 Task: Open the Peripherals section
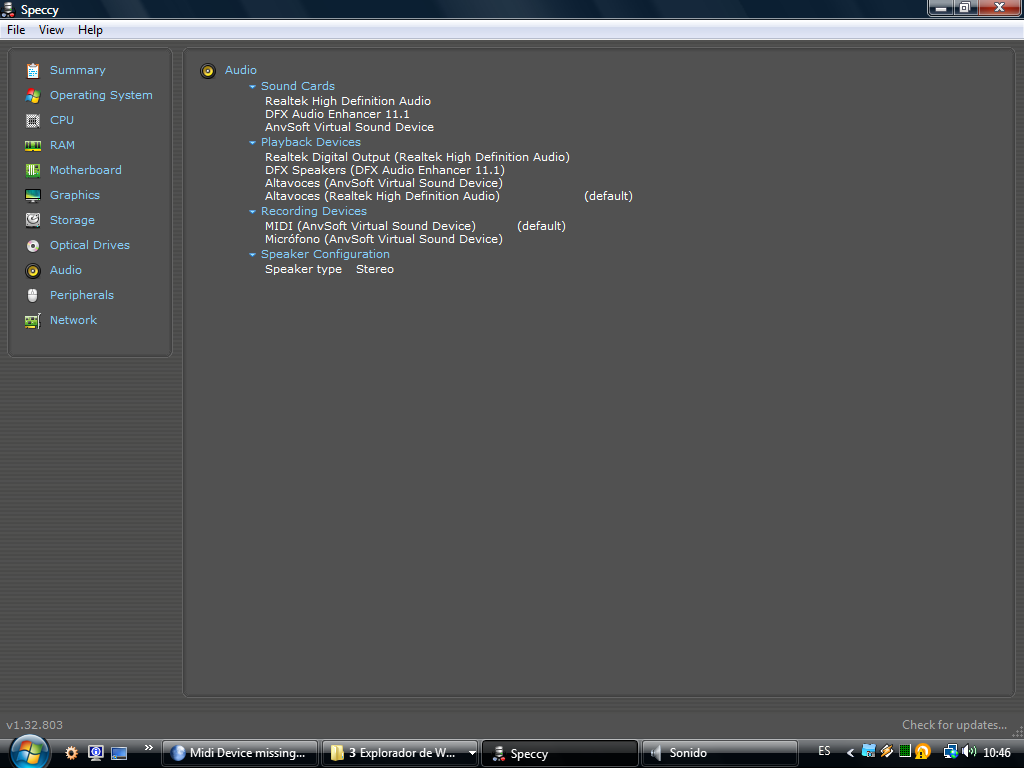tap(82, 295)
